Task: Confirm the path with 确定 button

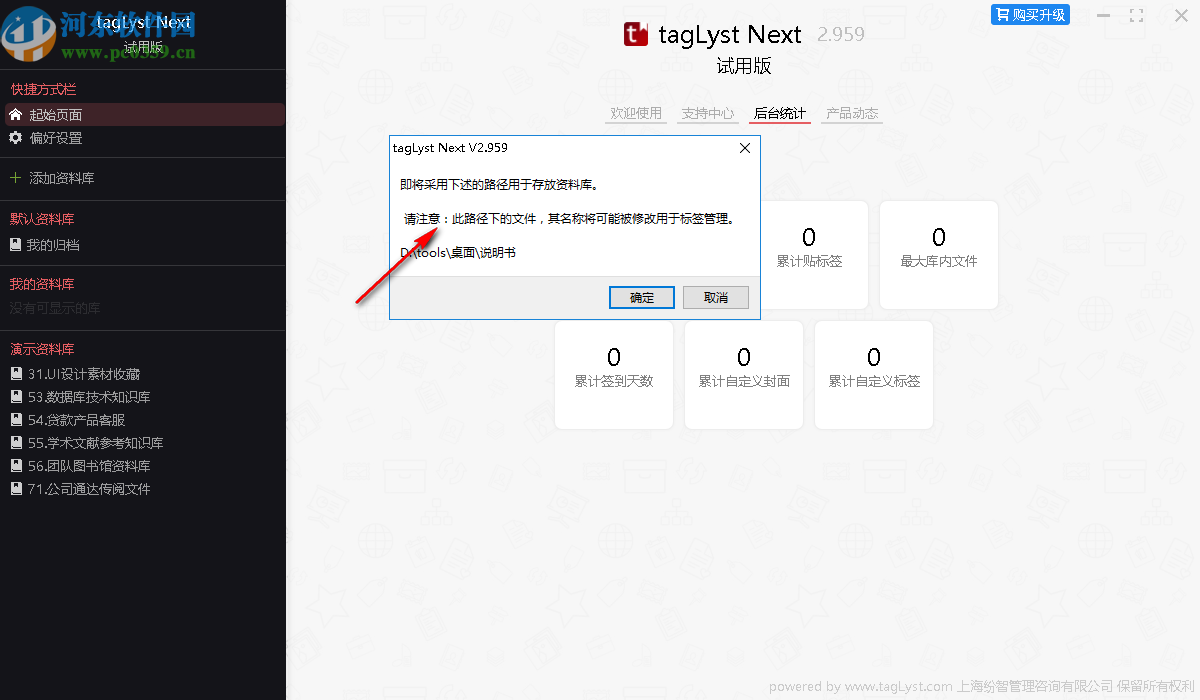Action: click(641, 297)
